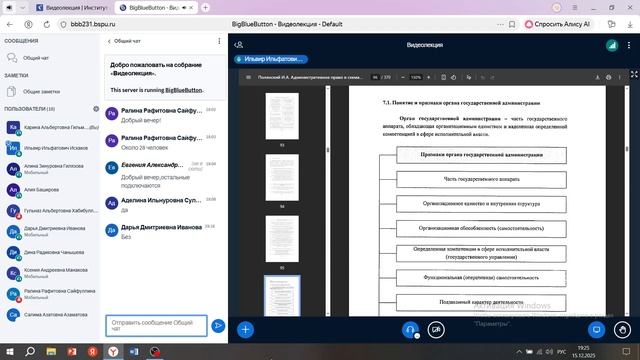Toggle the users and messages side panel
This screenshot has width=640, height=360.
(239, 45)
